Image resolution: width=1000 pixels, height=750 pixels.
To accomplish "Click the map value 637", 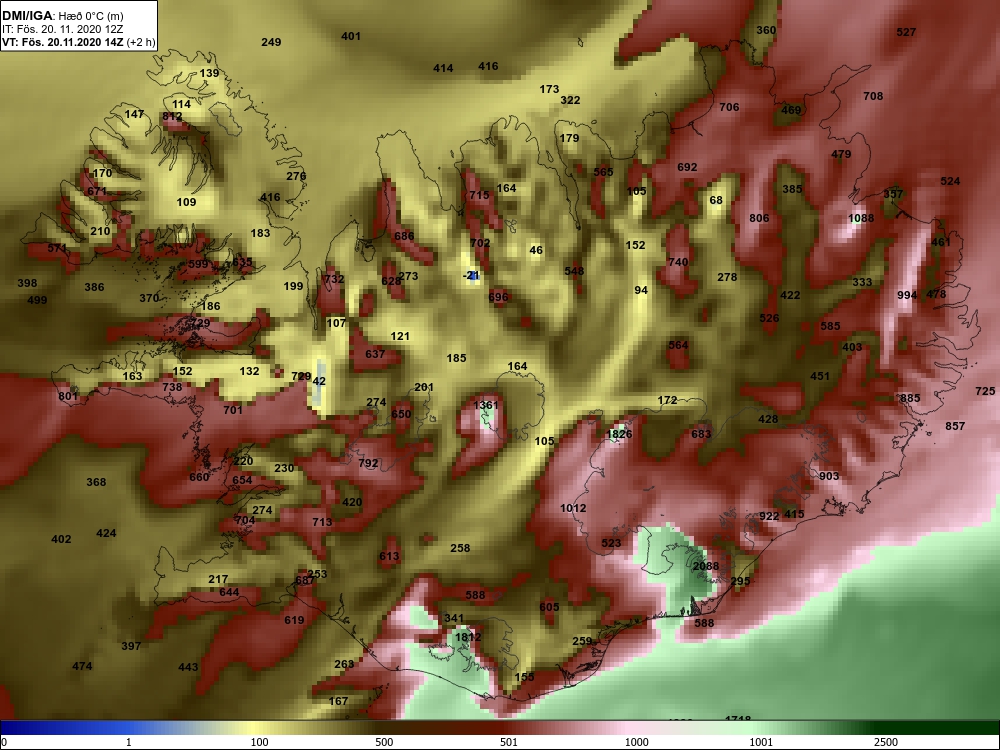I will (x=375, y=354).
